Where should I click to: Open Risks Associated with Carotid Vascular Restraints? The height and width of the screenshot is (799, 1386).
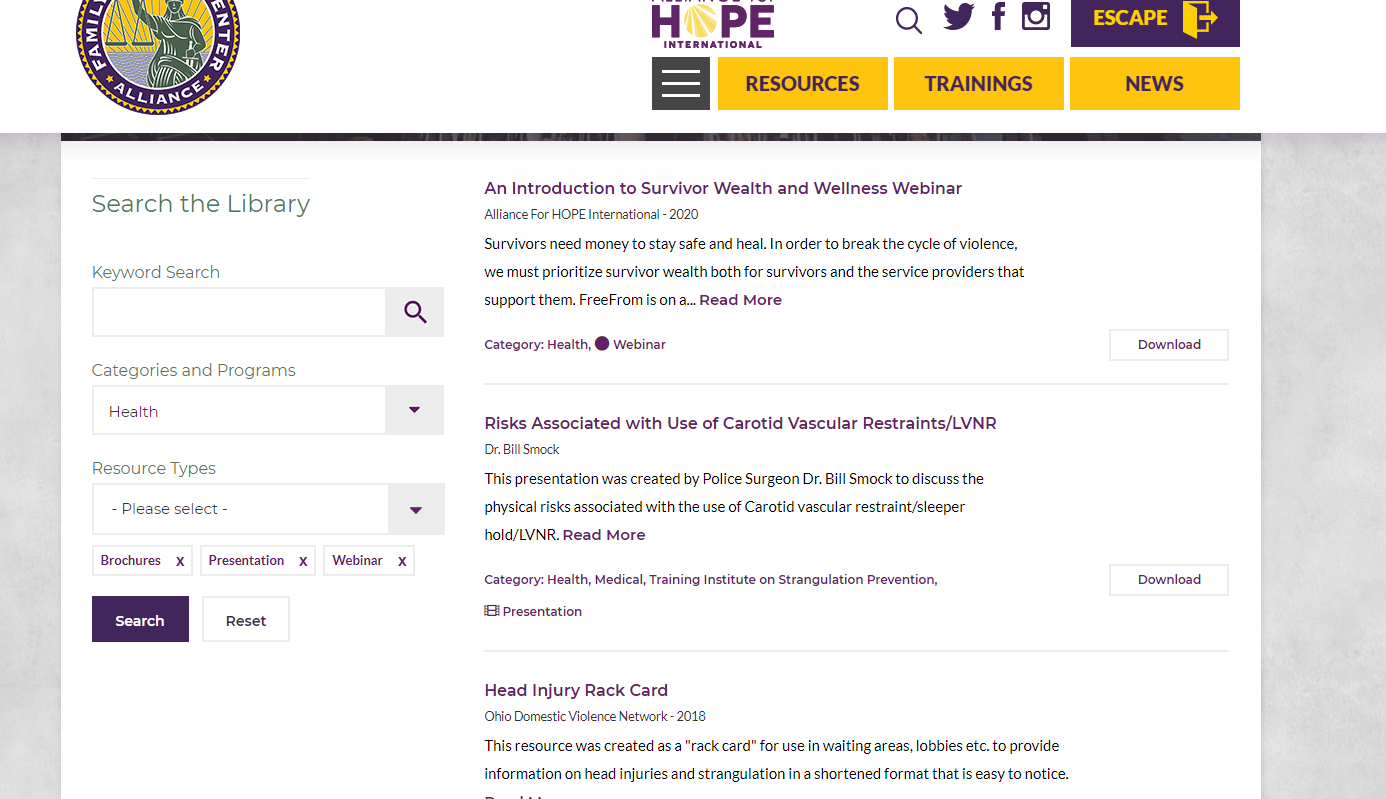740,423
